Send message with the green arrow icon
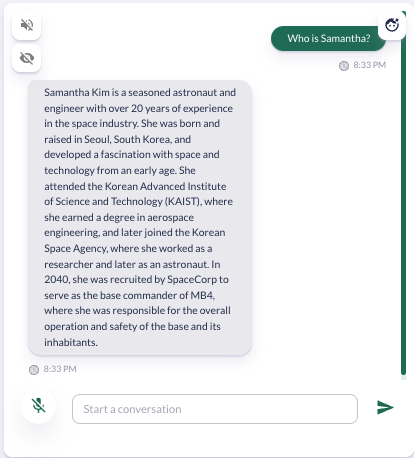 pos(385,407)
